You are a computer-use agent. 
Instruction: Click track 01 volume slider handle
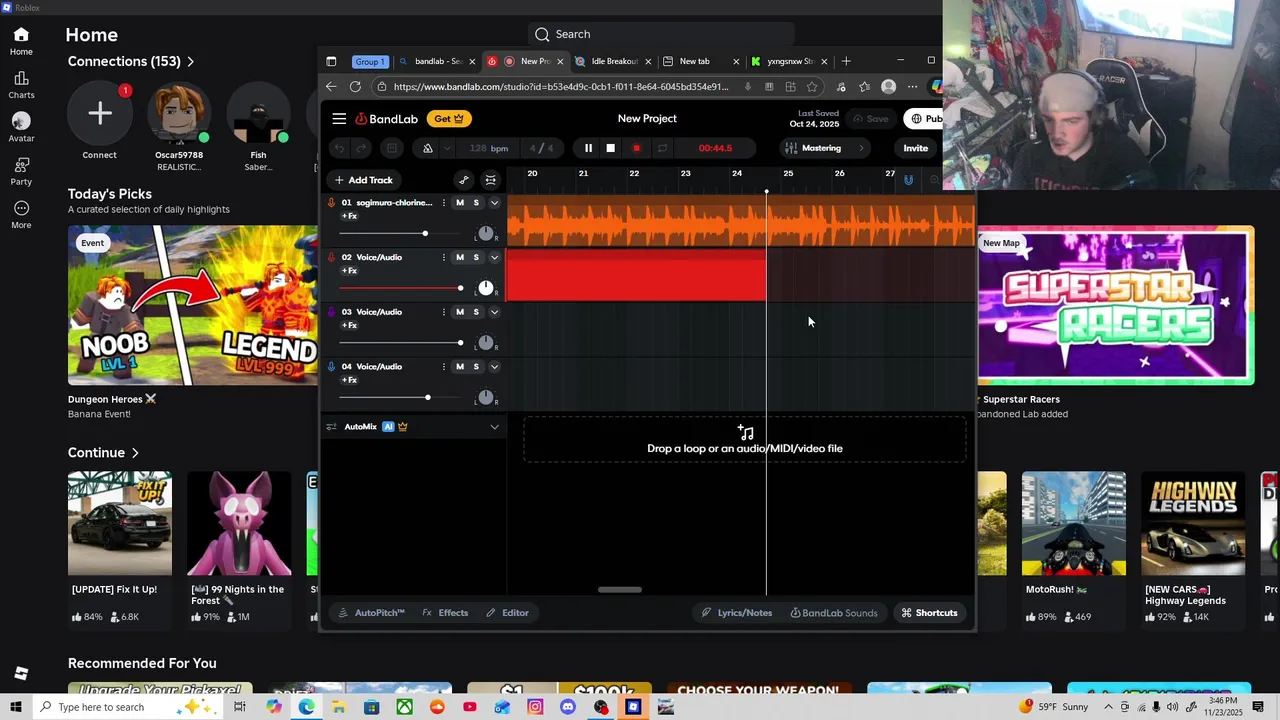coord(425,234)
